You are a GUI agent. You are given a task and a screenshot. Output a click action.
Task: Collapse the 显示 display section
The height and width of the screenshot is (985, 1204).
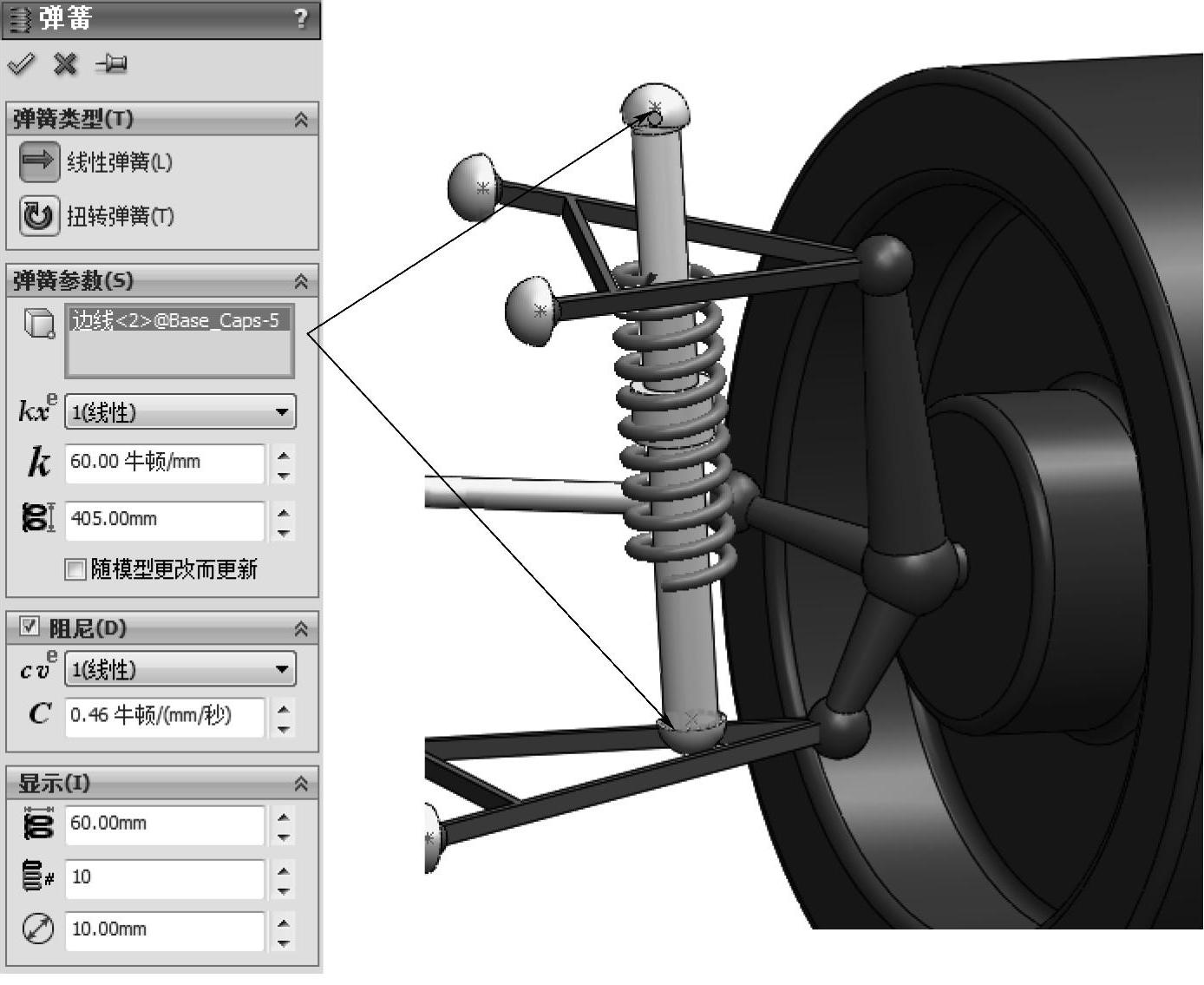click(x=301, y=784)
